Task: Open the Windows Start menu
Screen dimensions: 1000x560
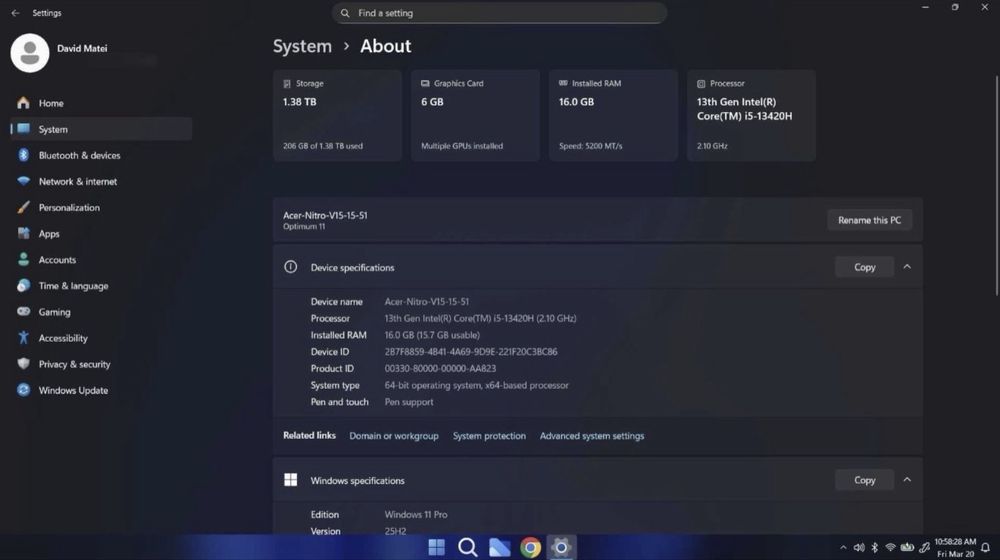Action: point(436,547)
